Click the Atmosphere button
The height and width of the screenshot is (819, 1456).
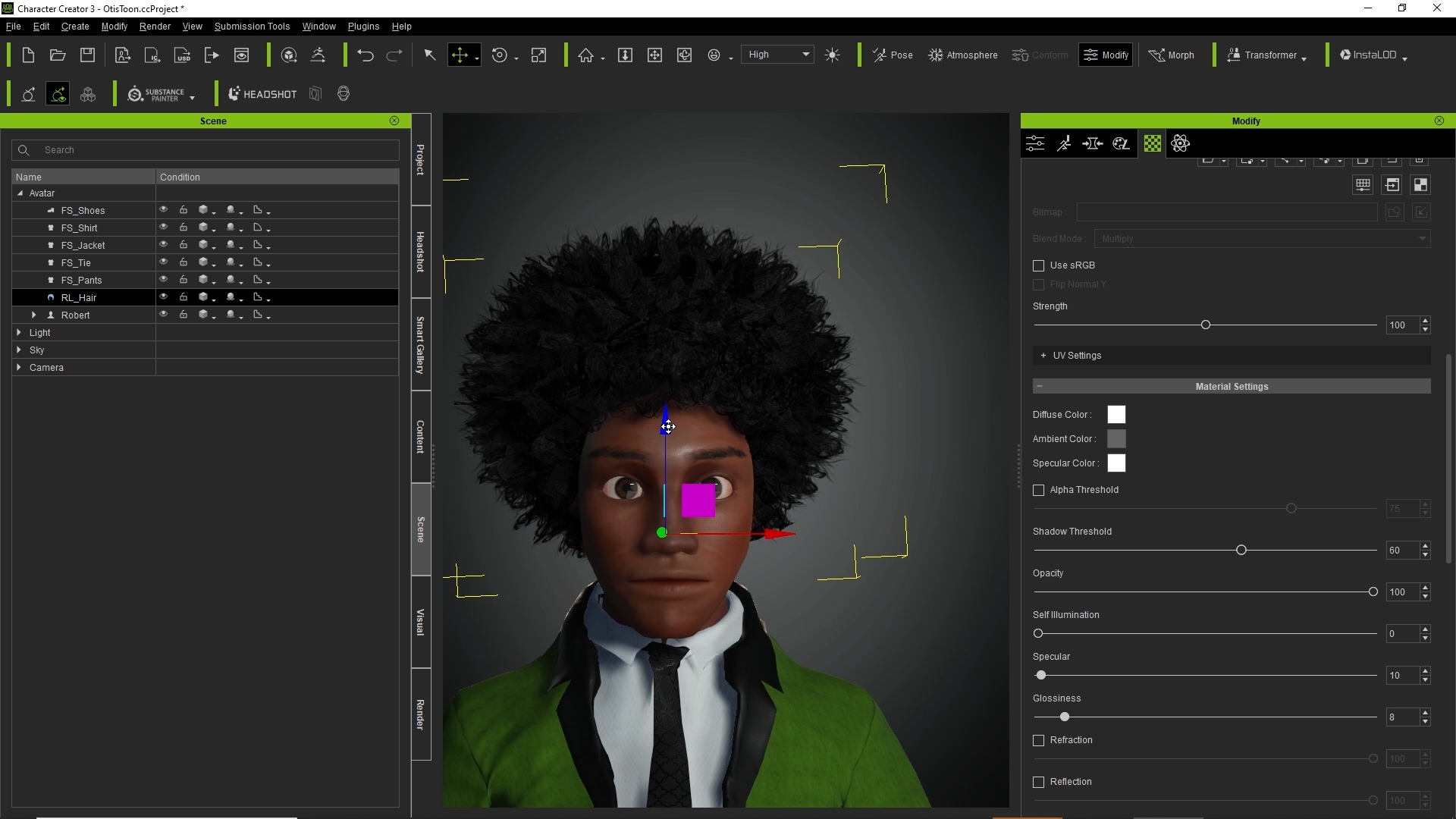pos(963,55)
